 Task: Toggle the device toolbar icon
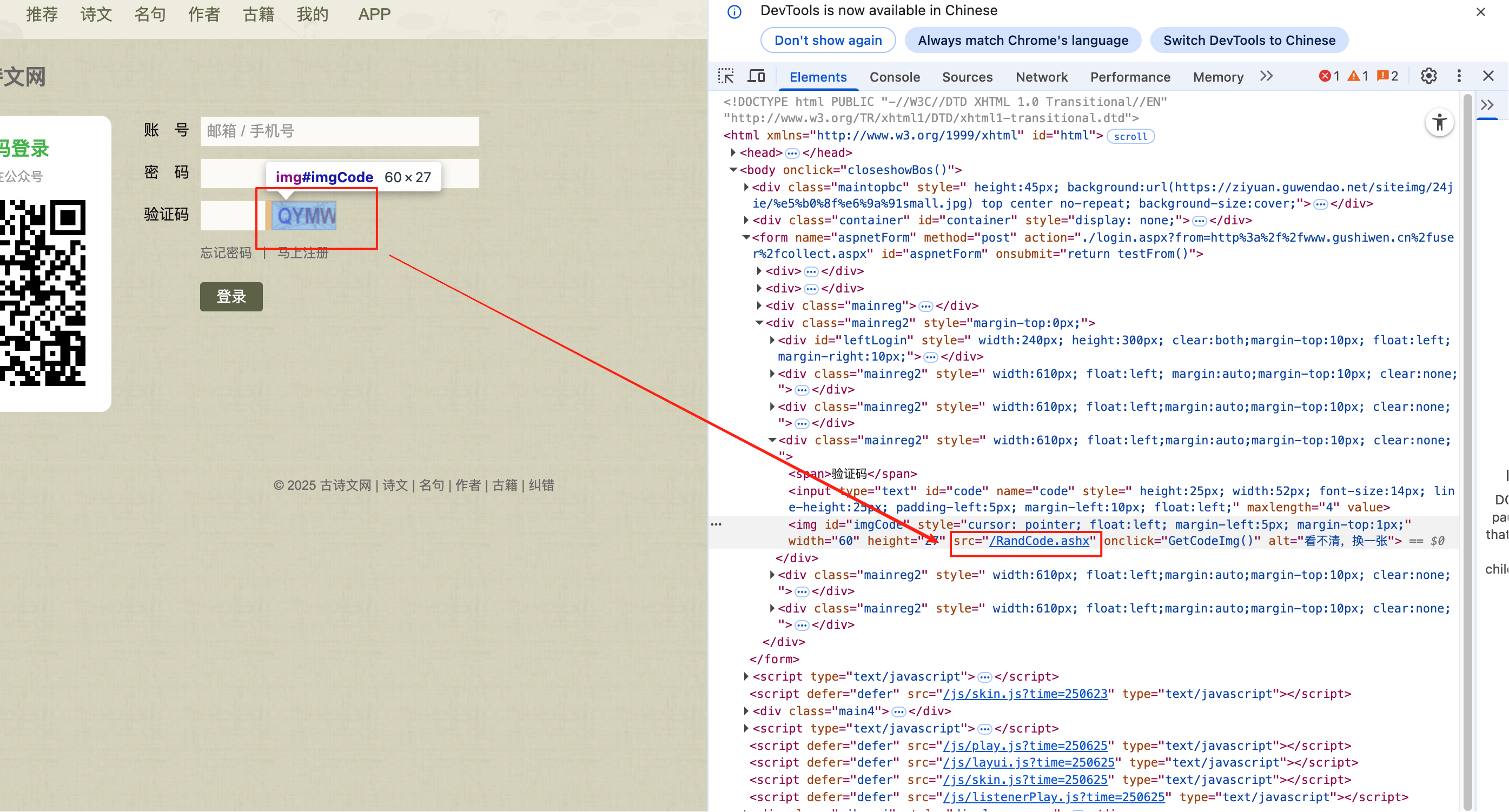[756, 76]
